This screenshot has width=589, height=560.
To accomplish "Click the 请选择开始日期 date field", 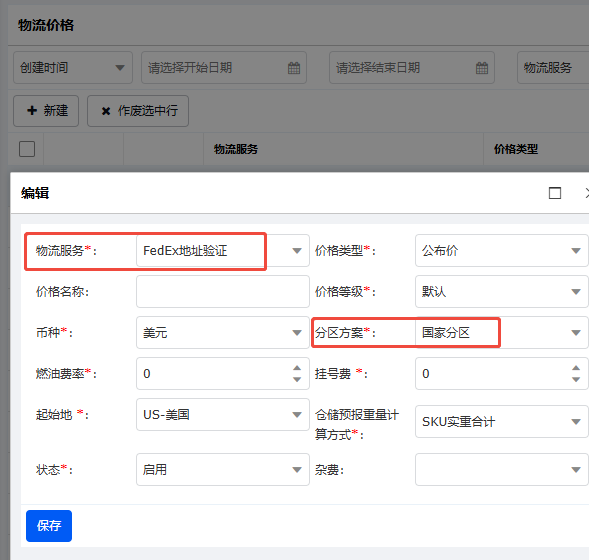I will click(224, 68).
